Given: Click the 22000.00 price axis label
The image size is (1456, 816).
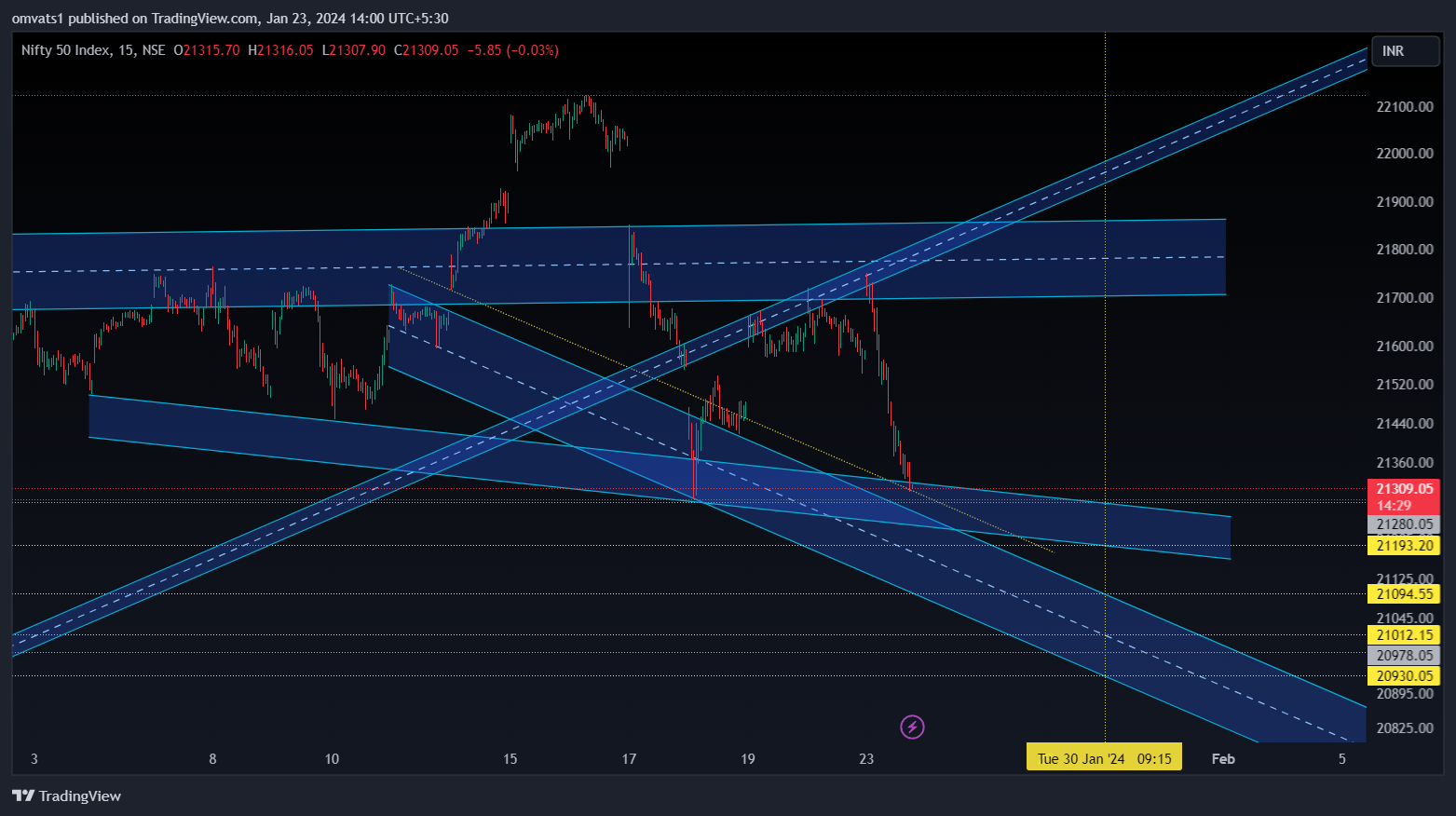Looking at the screenshot, I should pyautogui.click(x=1404, y=154).
